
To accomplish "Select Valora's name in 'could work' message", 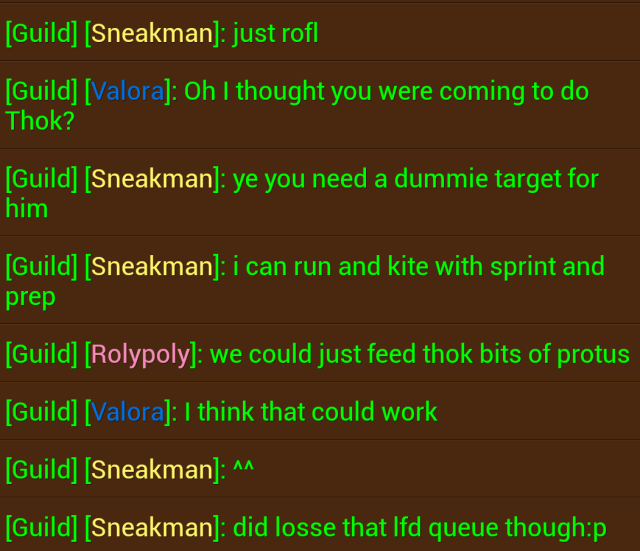I will (x=127, y=411).
